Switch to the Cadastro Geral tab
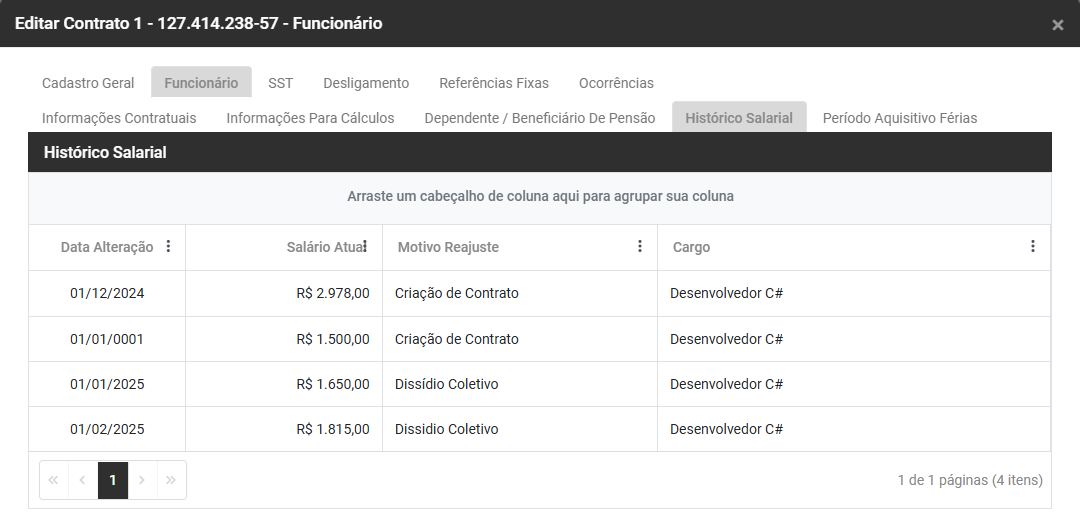The image size is (1080, 521). 88,83
